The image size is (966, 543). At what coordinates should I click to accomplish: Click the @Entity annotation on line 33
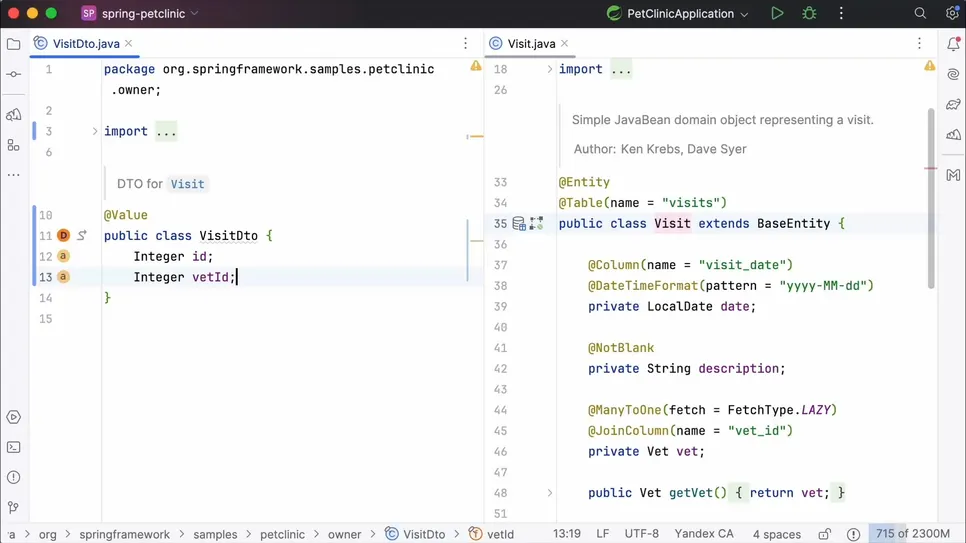584,182
